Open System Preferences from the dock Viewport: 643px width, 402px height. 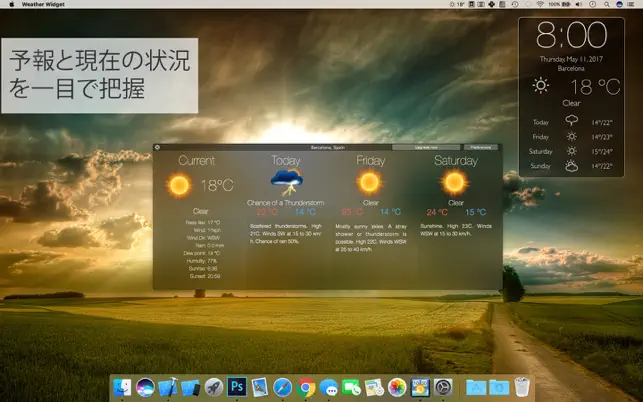[443, 386]
